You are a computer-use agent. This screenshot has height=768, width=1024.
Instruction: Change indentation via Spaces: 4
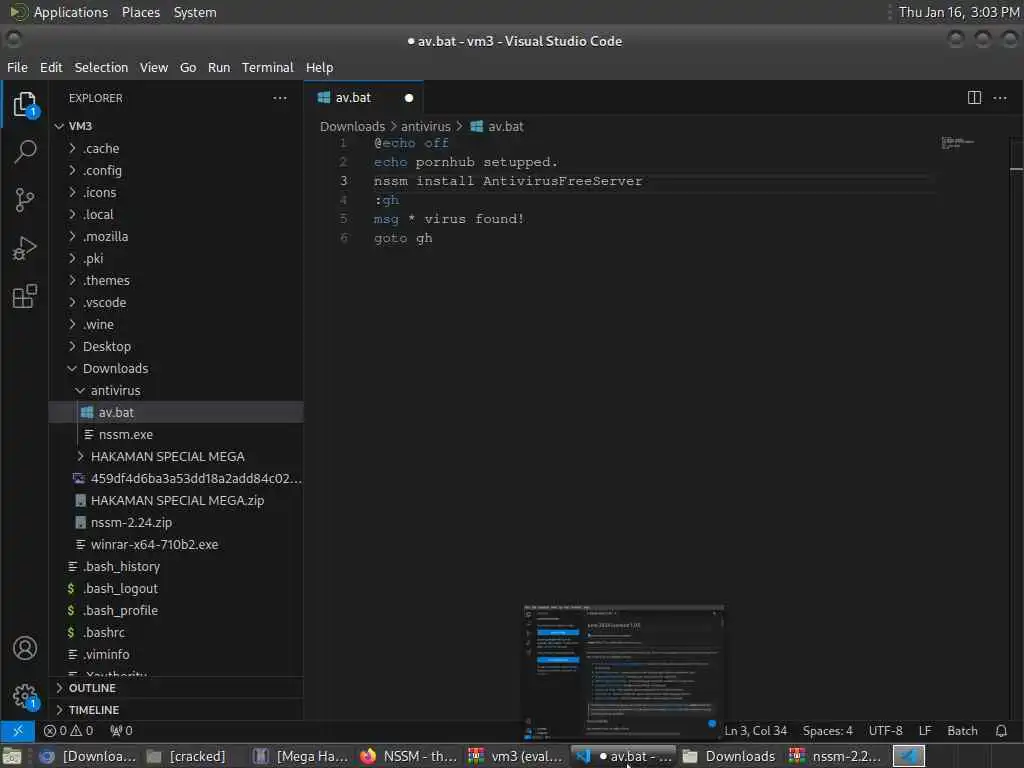pos(827,731)
